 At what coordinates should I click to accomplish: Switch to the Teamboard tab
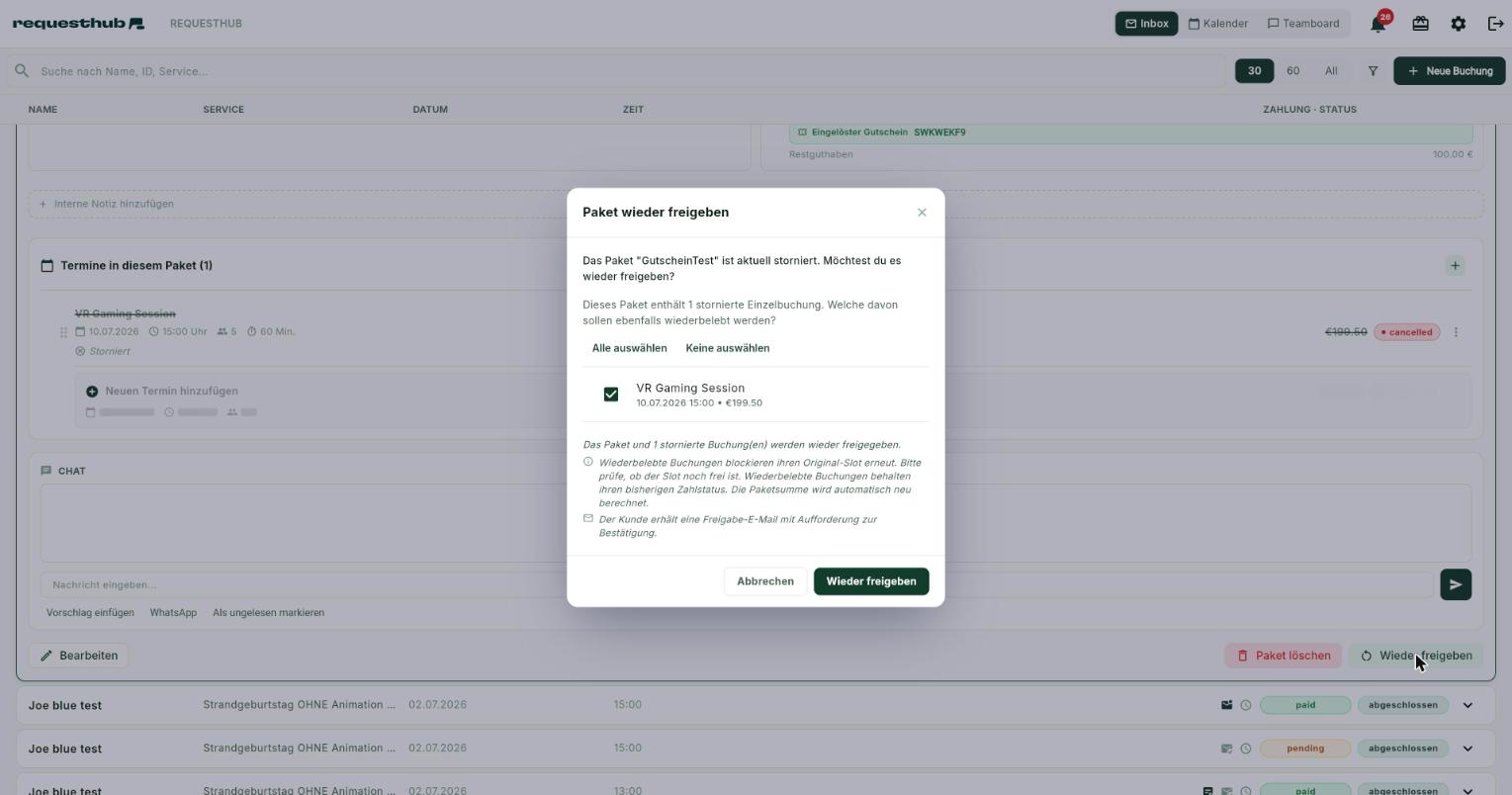point(1303,24)
